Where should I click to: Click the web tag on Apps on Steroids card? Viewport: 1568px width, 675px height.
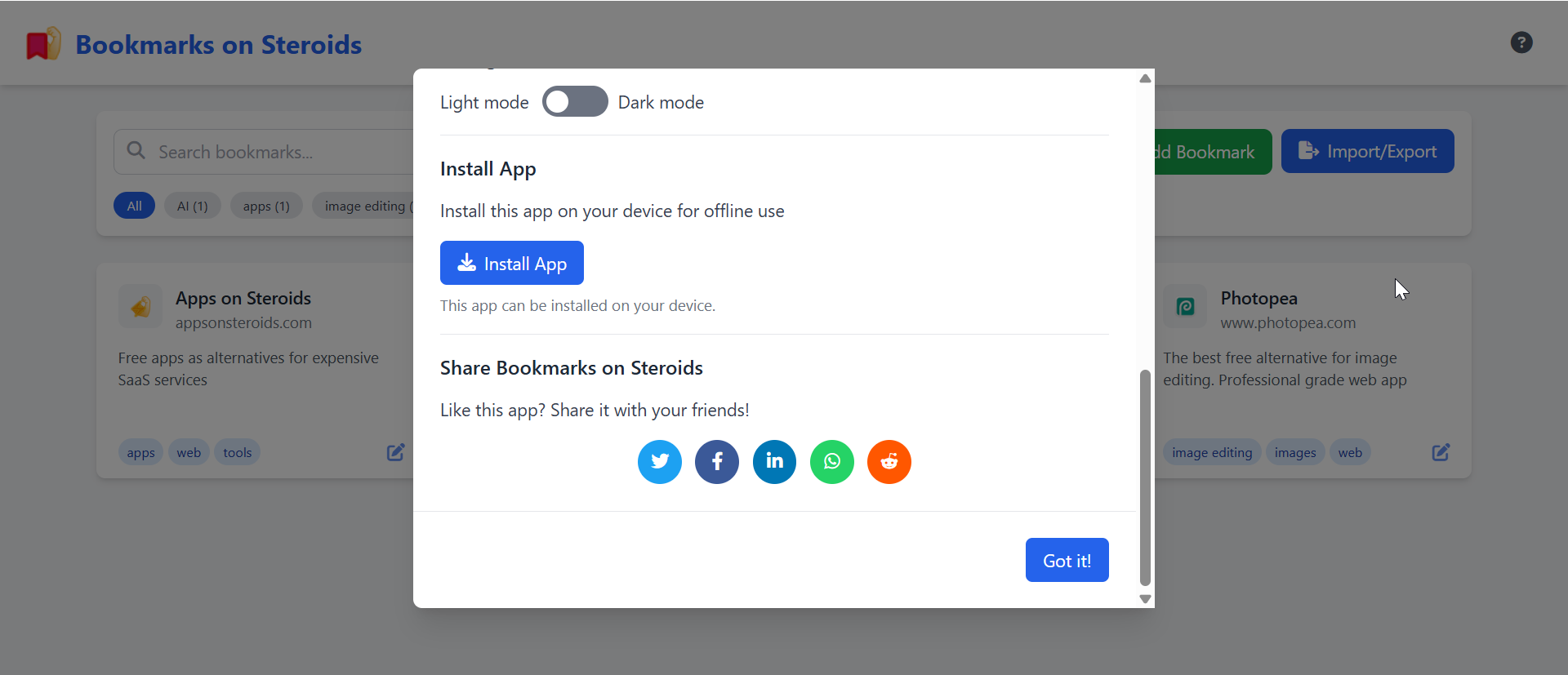tap(189, 452)
